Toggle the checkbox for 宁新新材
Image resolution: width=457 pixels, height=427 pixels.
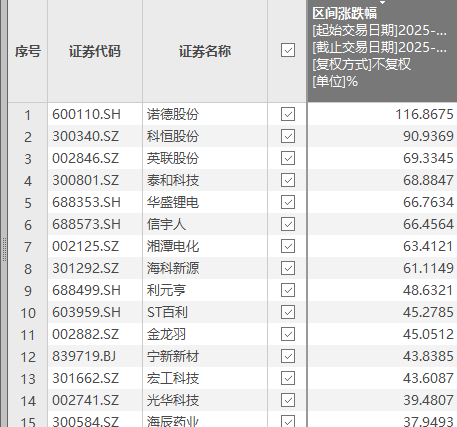coord(288,356)
